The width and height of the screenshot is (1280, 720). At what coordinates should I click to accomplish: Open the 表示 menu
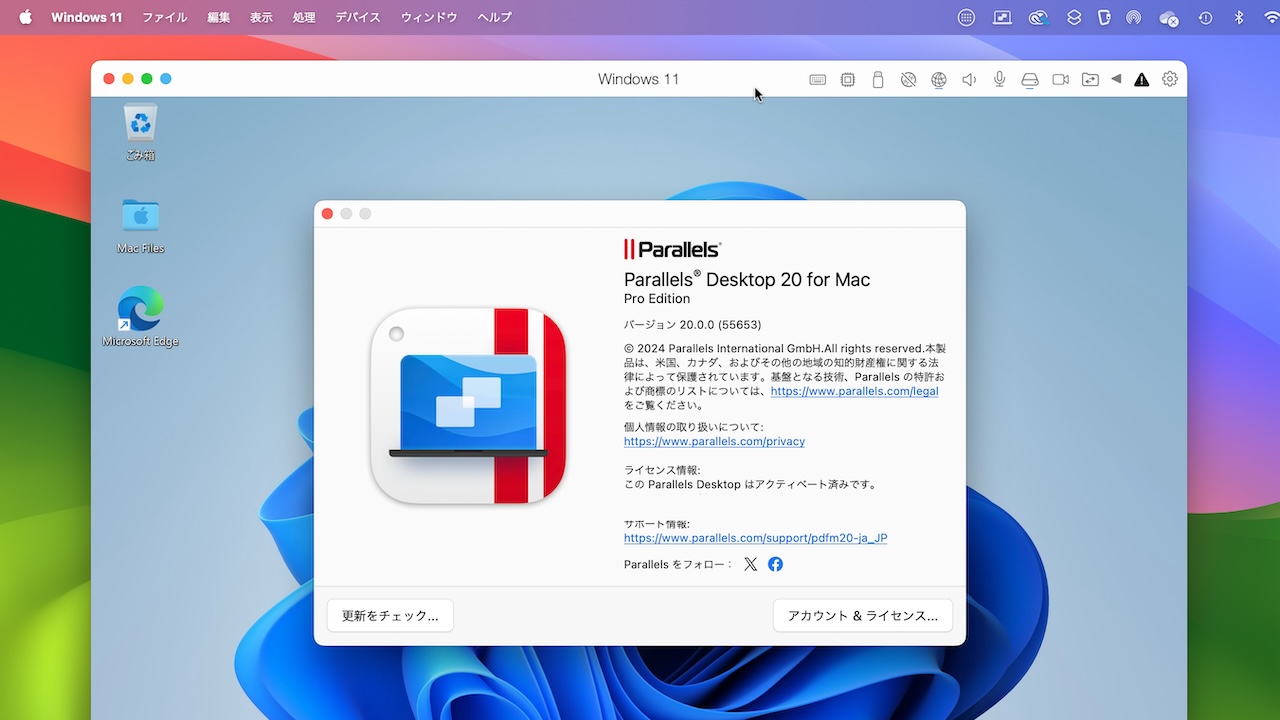click(x=261, y=17)
